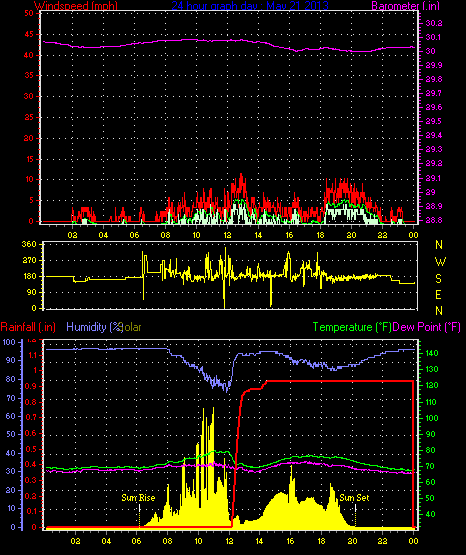Click the "1.1" rainfall axis value
466x555 pixels.
(32, 355)
